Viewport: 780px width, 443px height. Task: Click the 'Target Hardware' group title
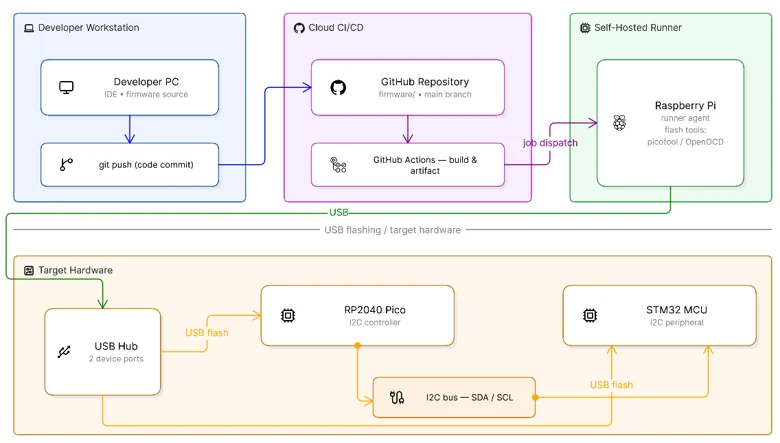click(76, 270)
